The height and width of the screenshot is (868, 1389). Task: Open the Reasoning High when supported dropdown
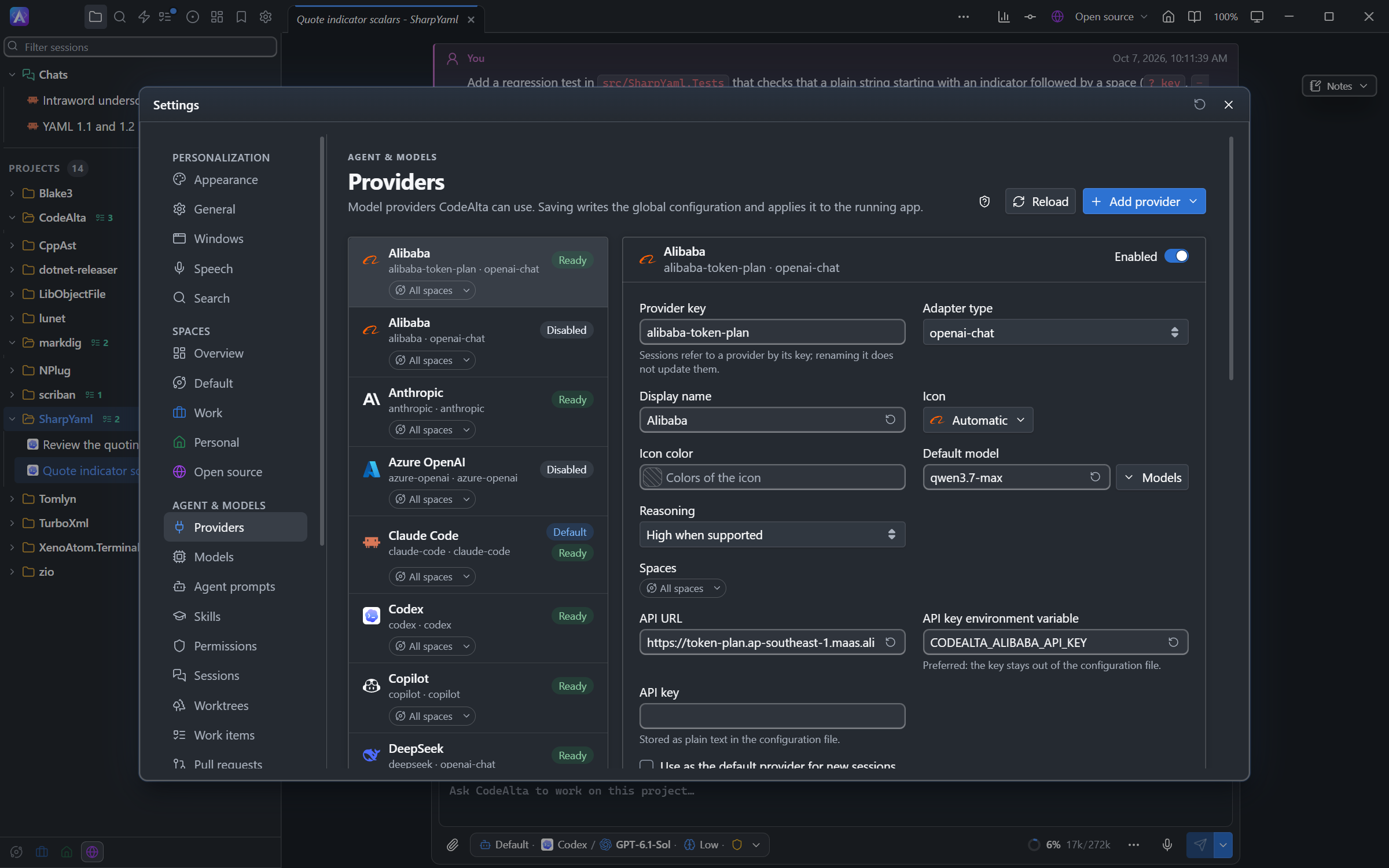point(771,535)
